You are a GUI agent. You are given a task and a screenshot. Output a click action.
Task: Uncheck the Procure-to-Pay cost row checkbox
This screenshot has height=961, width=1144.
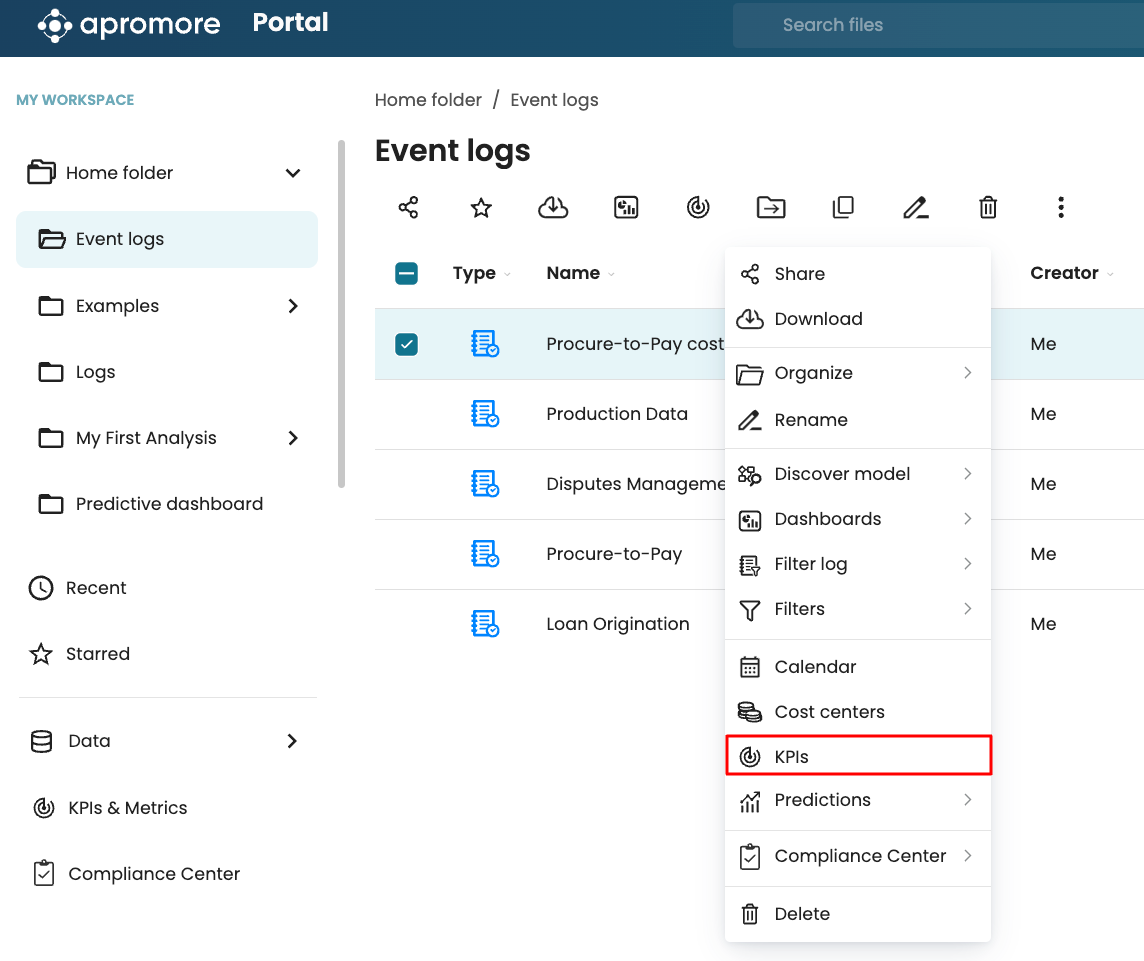(406, 344)
